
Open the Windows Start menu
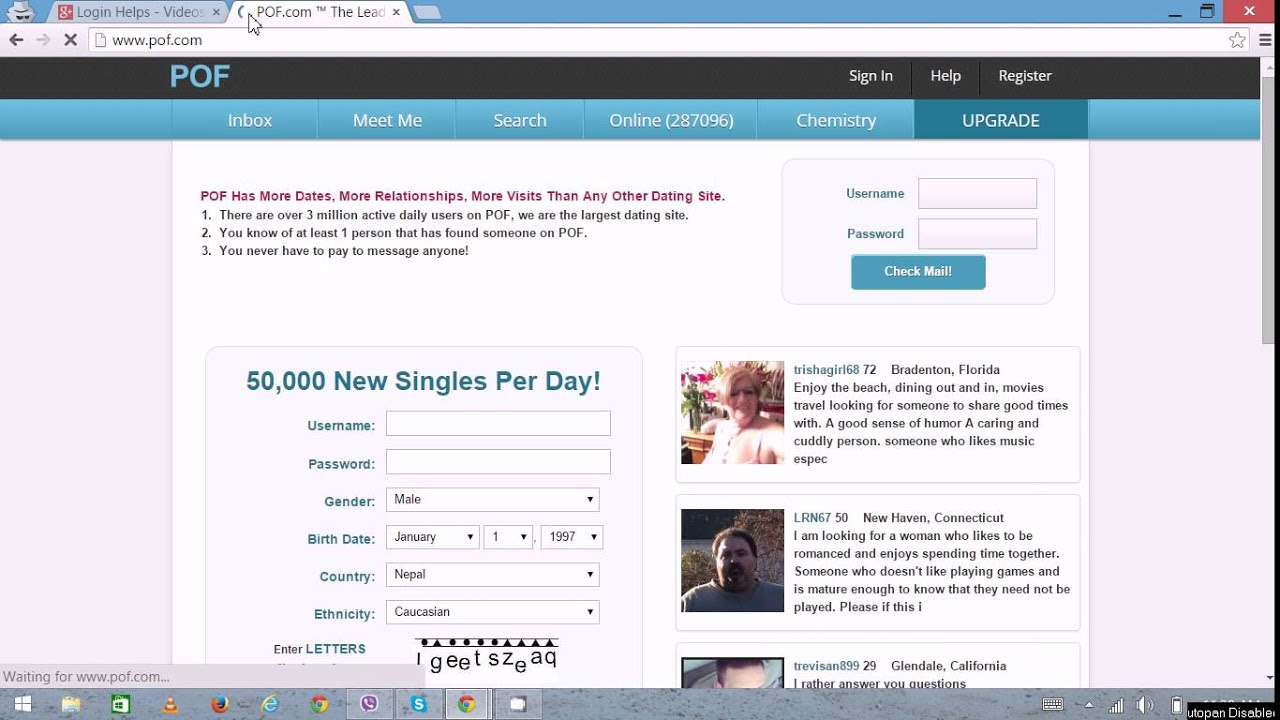click(22, 704)
